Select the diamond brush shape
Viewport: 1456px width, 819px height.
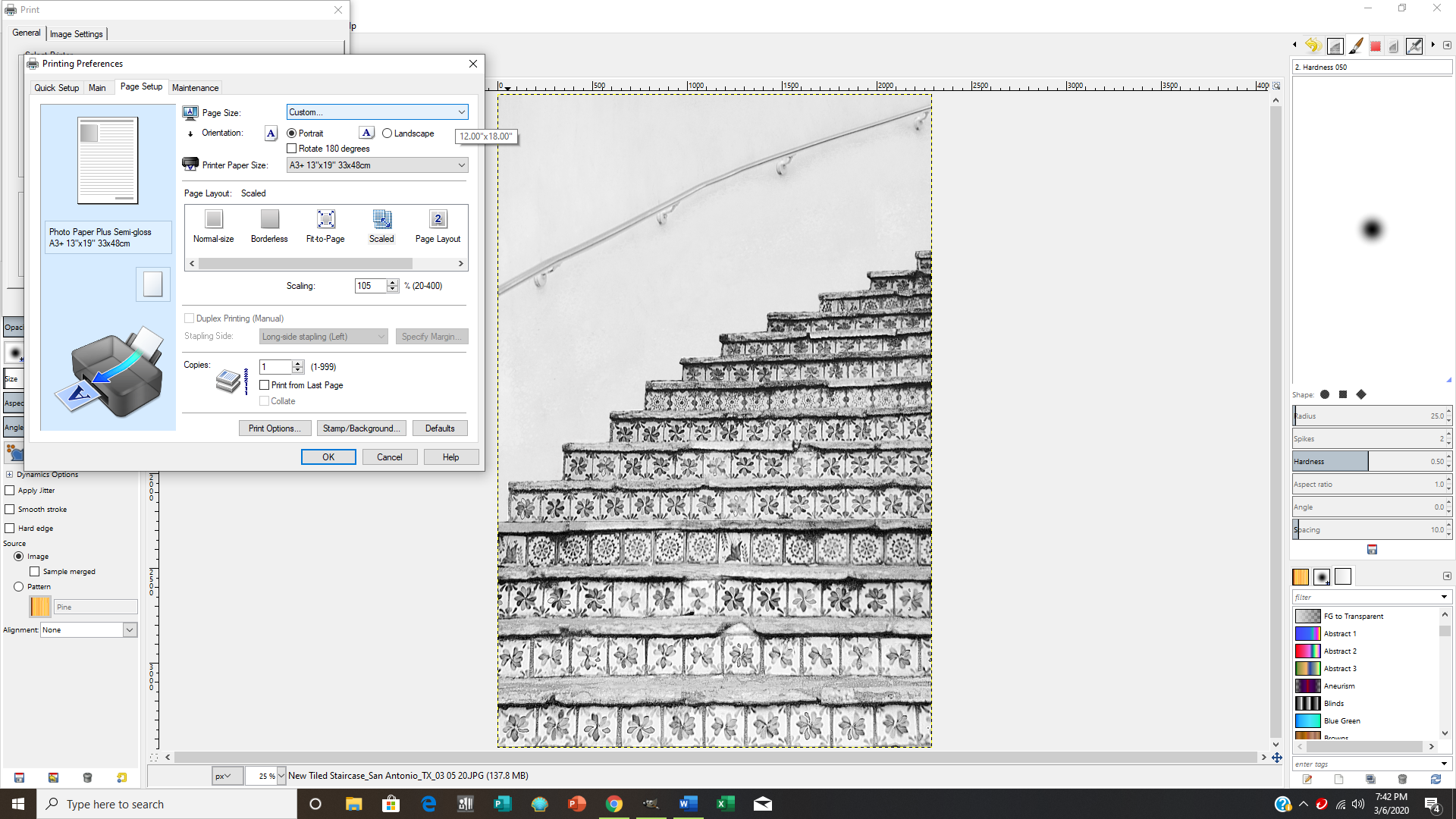[x=1361, y=394]
